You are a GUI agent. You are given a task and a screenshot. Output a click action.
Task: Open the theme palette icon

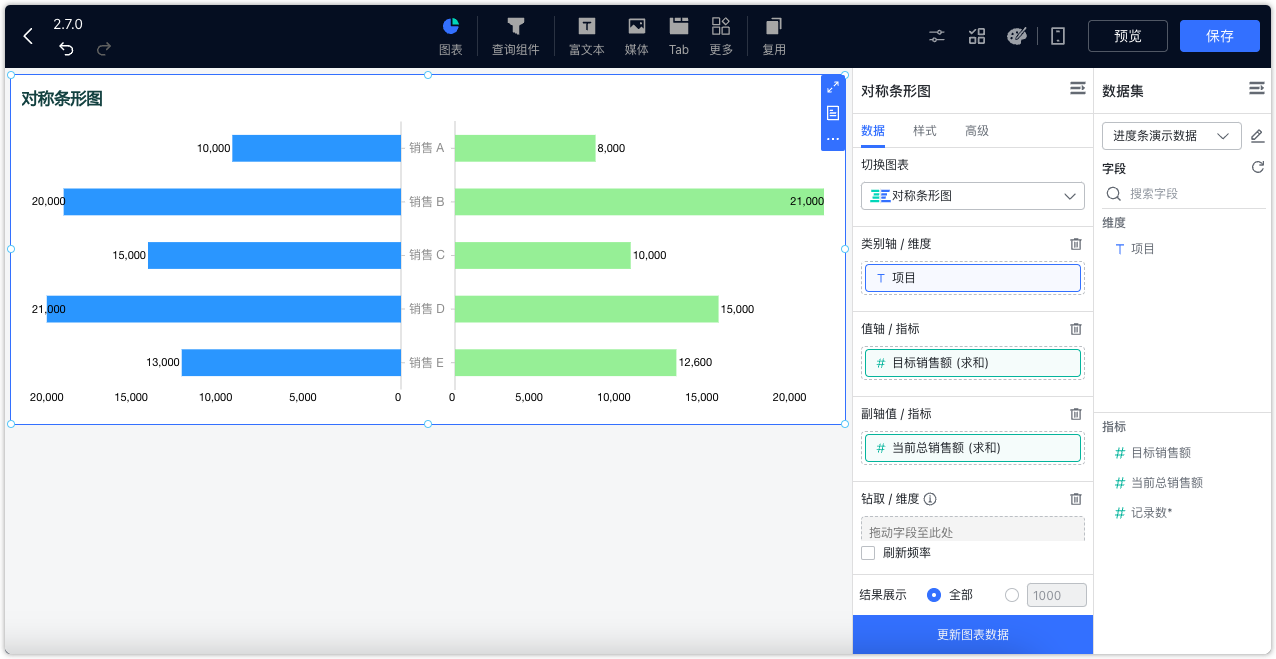[1017, 35]
